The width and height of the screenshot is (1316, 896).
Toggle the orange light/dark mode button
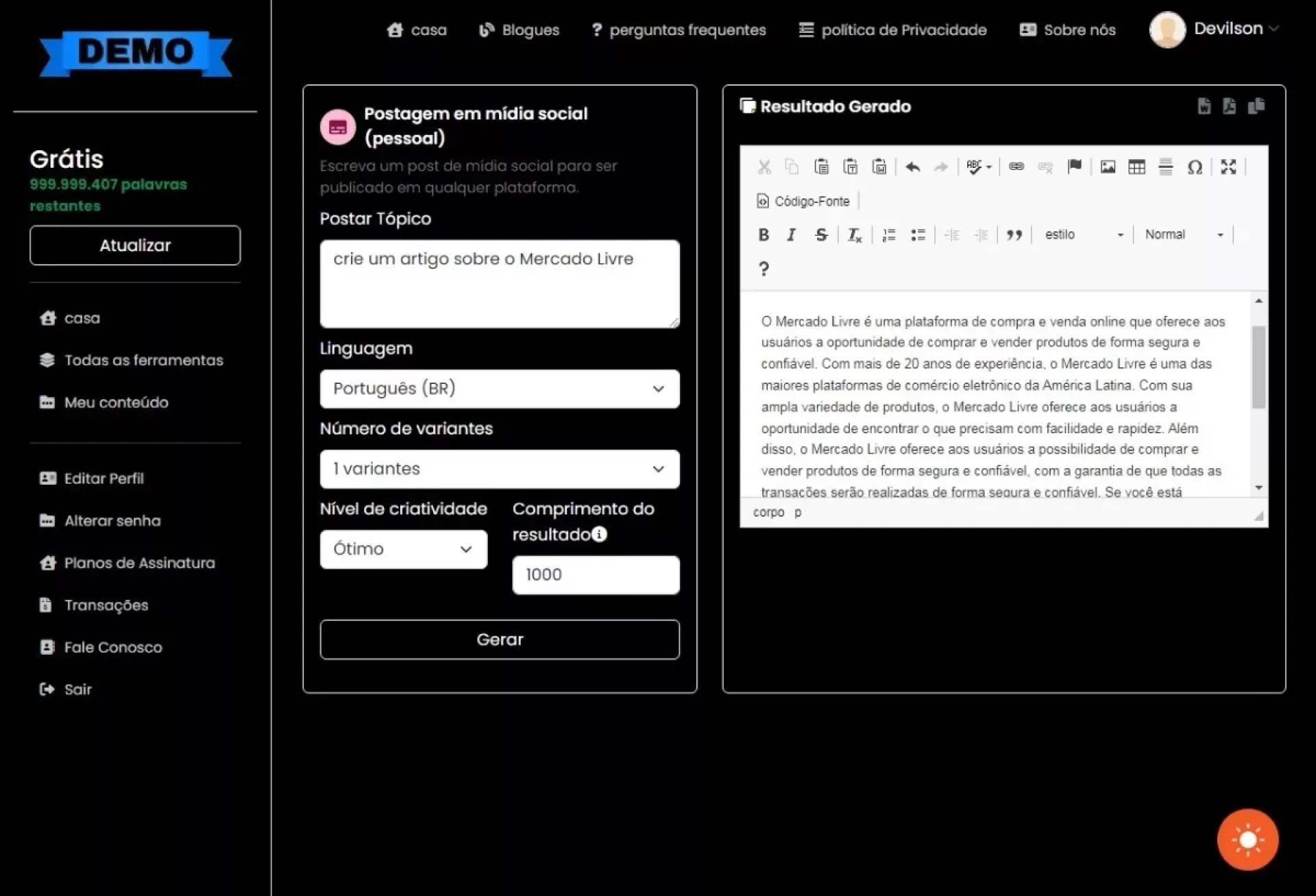point(1247,839)
